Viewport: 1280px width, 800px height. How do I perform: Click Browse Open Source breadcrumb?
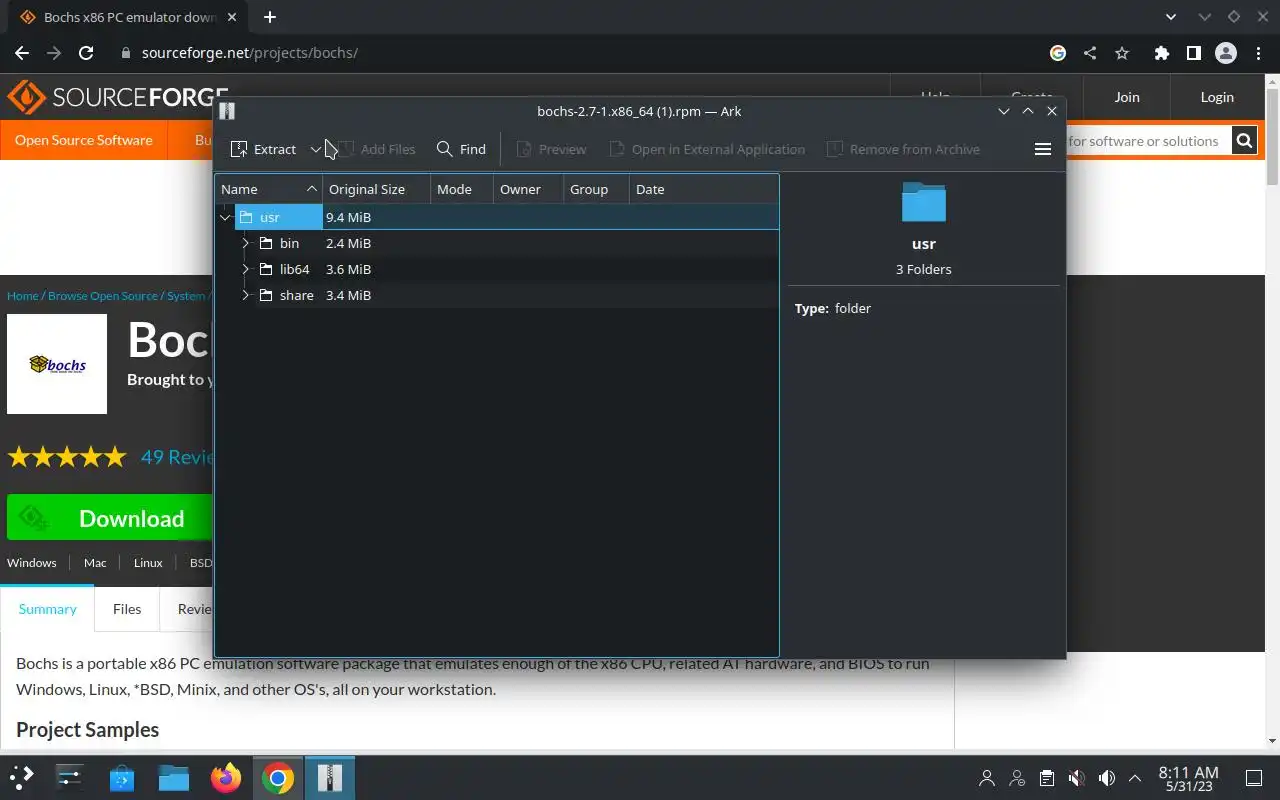tap(103, 296)
